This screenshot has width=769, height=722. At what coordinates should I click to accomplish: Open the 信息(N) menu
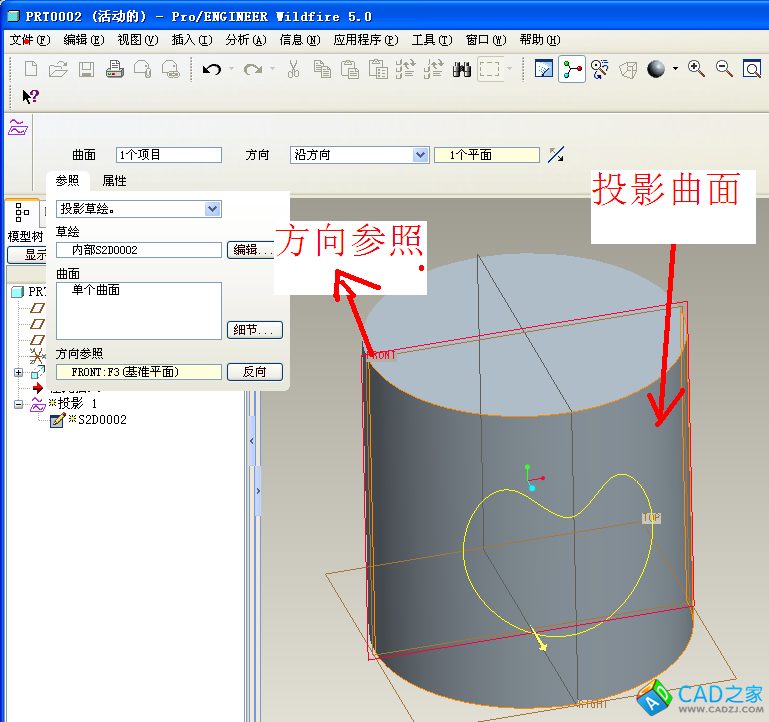tap(300, 40)
